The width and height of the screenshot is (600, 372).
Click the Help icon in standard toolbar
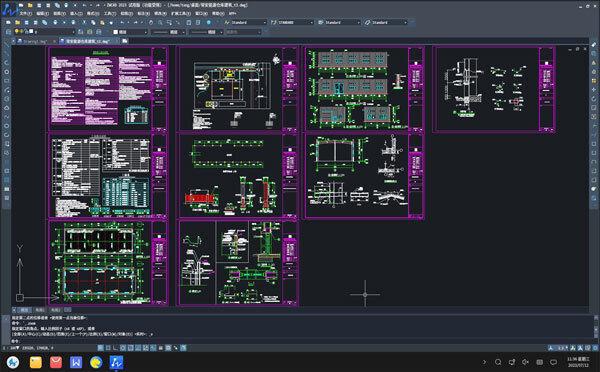point(209,22)
